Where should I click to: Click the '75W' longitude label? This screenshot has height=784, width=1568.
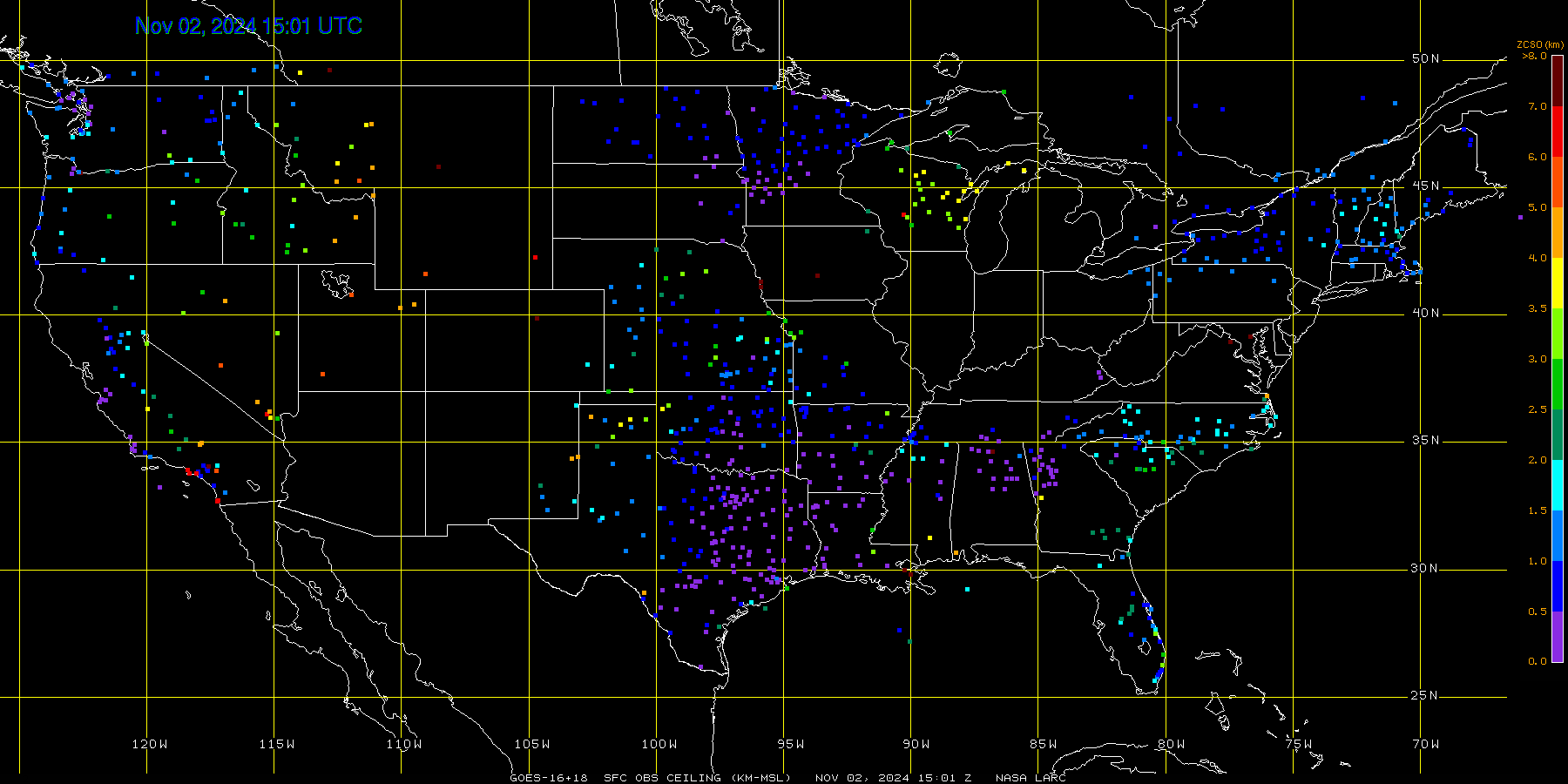(x=1299, y=744)
